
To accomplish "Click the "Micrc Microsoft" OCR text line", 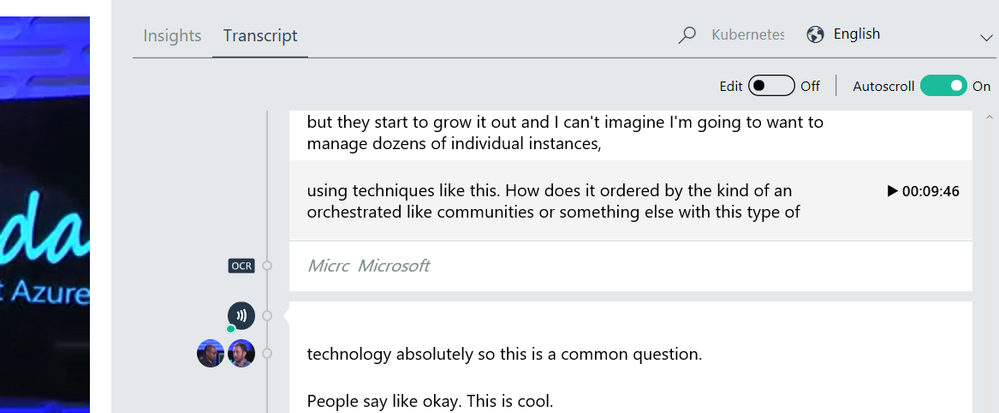I will click(x=368, y=266).
